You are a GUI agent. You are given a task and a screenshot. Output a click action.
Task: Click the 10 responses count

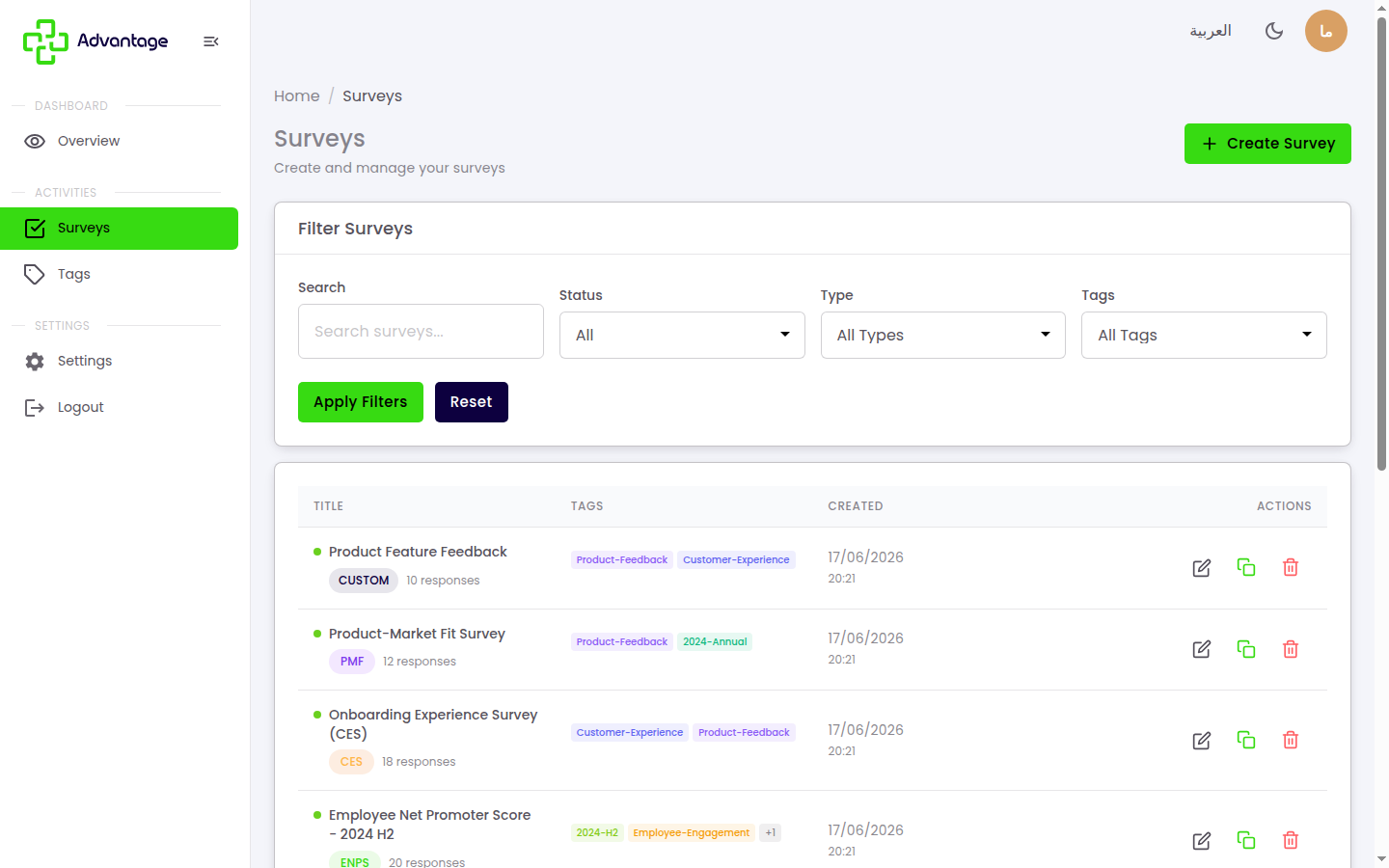443,581
